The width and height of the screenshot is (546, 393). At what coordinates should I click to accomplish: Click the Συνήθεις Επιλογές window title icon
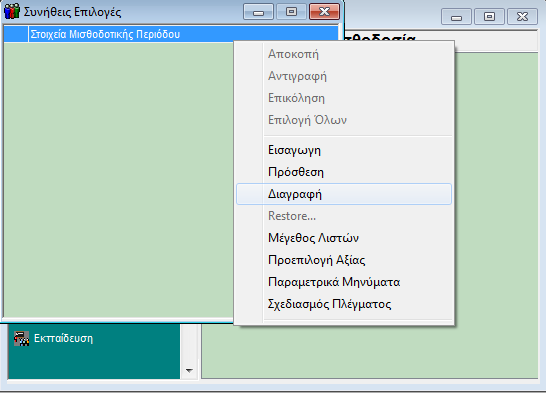tap(12, 11)
